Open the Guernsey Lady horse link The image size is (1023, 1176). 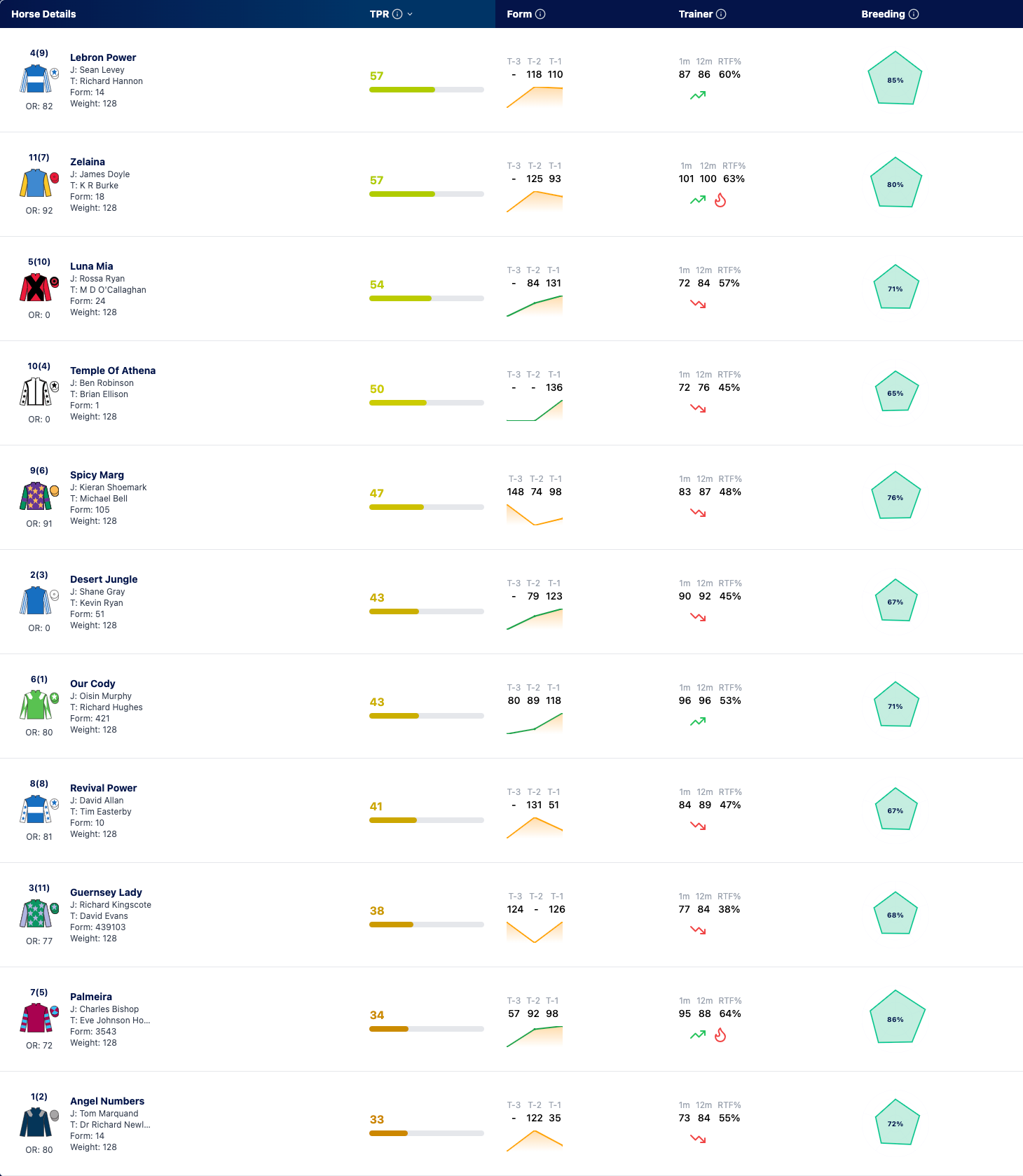point(106,892)
